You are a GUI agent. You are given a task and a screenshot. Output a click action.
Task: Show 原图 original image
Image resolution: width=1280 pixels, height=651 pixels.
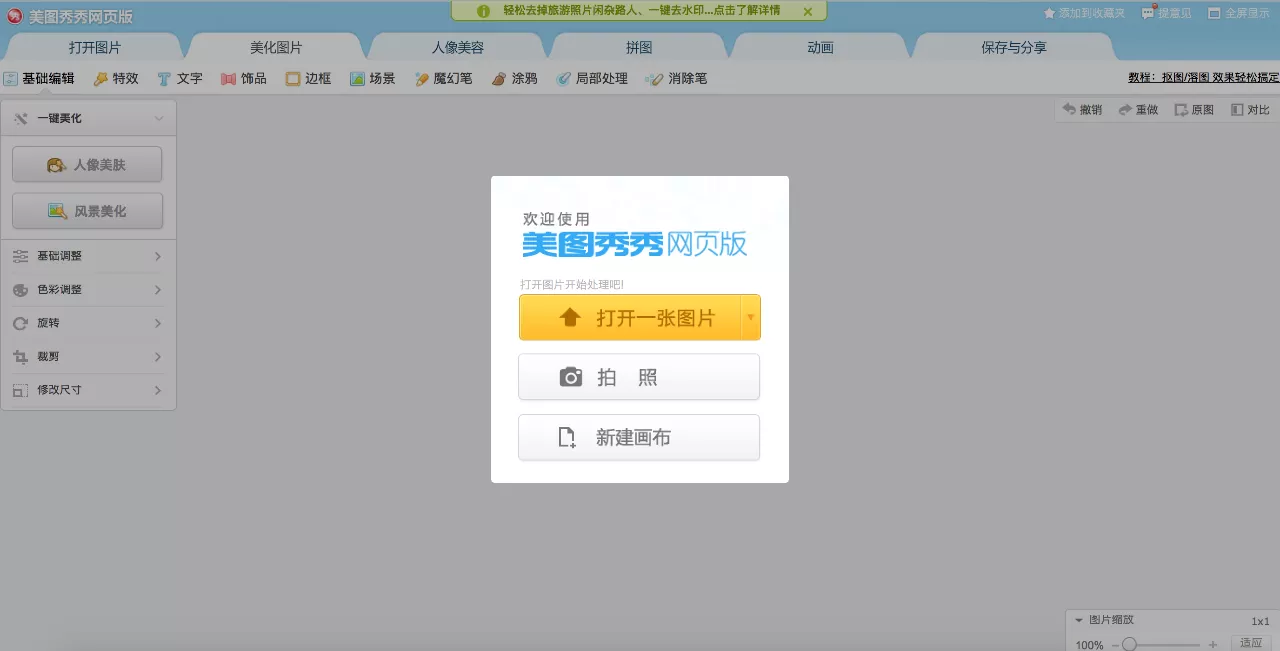point(1194,110)
